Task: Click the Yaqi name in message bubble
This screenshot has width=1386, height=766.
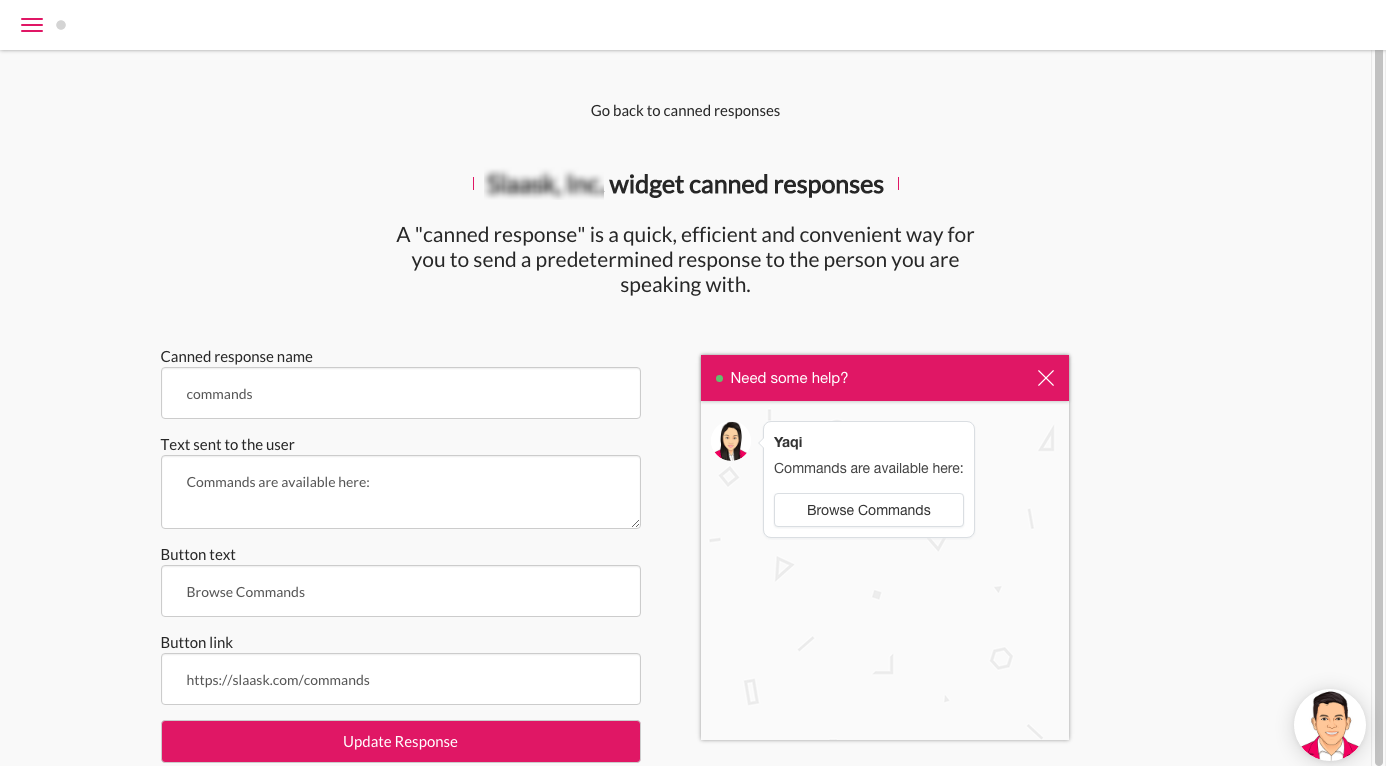Action: [x=788, y=442]
